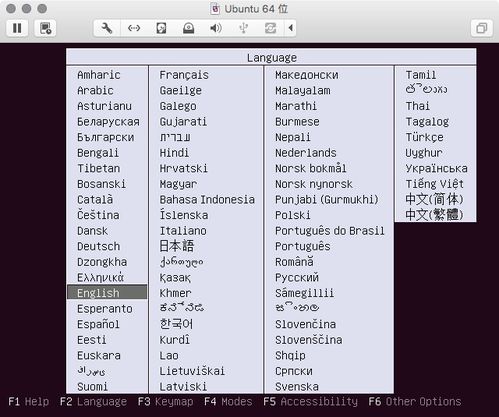The width and height of the screenshot is (499, 417).
Task: Take a snapshot of the VM
Action: point(45,28)
